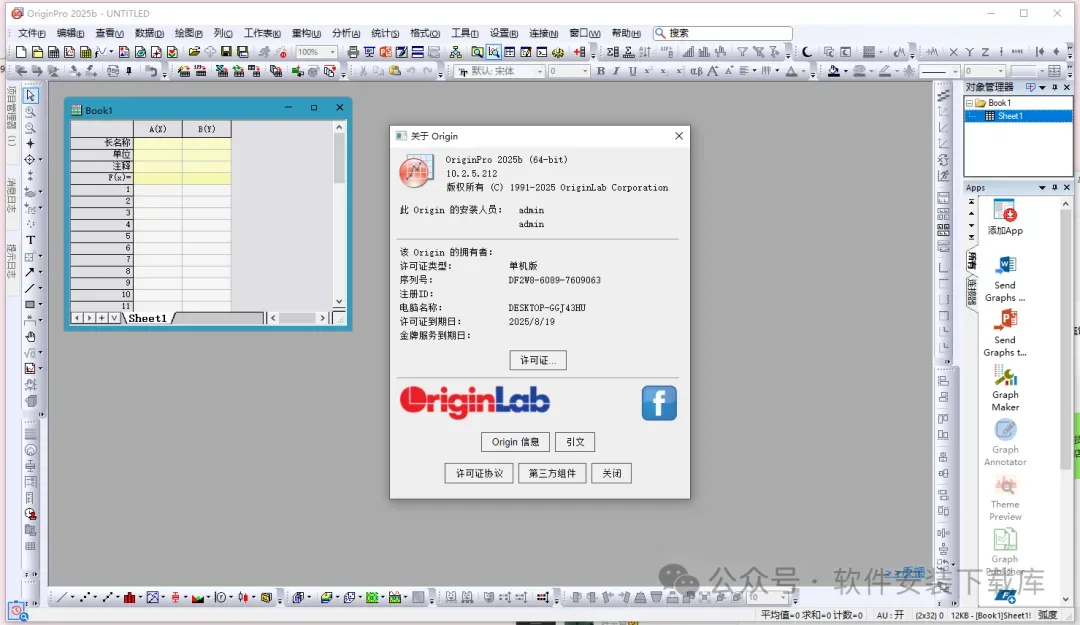
Task: Toggle Italic text formatting
Action: [616, 71]
